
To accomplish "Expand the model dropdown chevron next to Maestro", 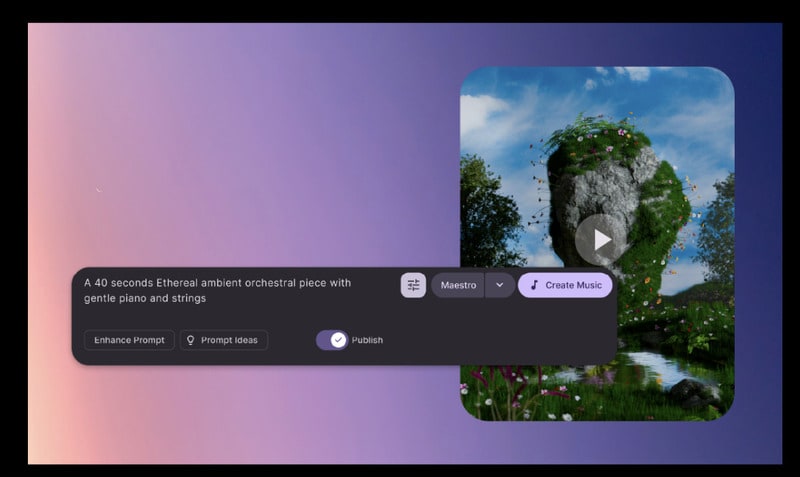I will (x=500, y=285).
